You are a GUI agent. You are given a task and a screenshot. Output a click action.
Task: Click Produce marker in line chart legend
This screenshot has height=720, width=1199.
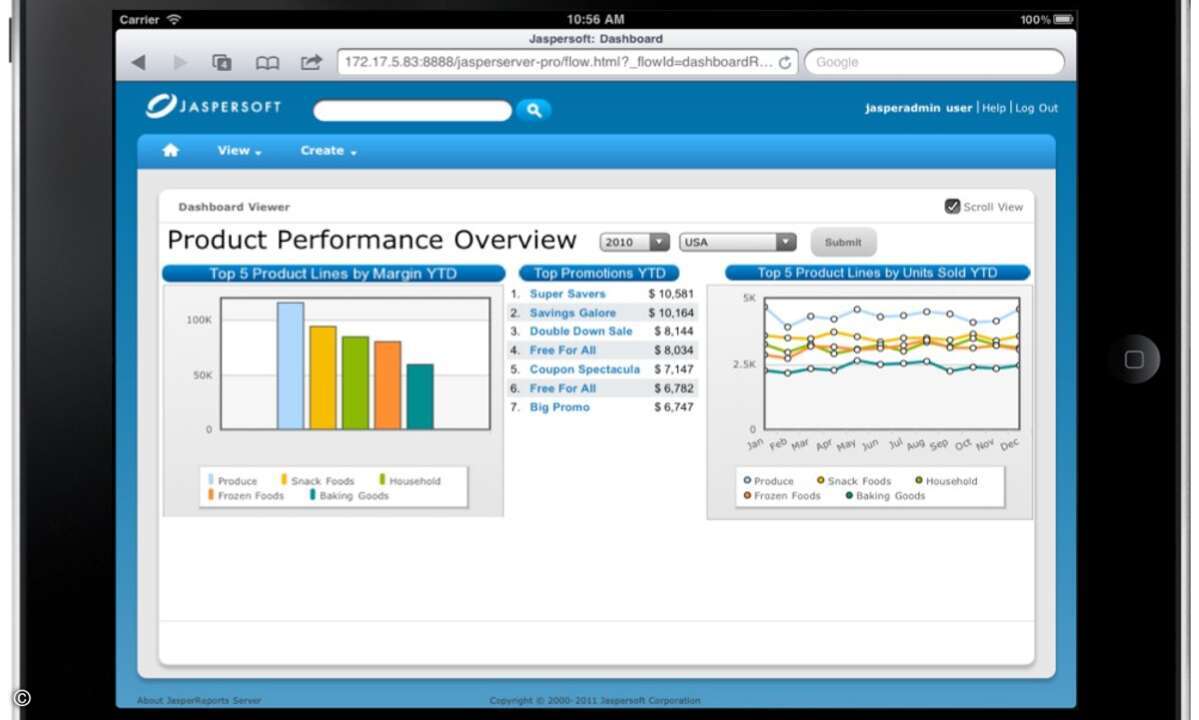[747, 480]
